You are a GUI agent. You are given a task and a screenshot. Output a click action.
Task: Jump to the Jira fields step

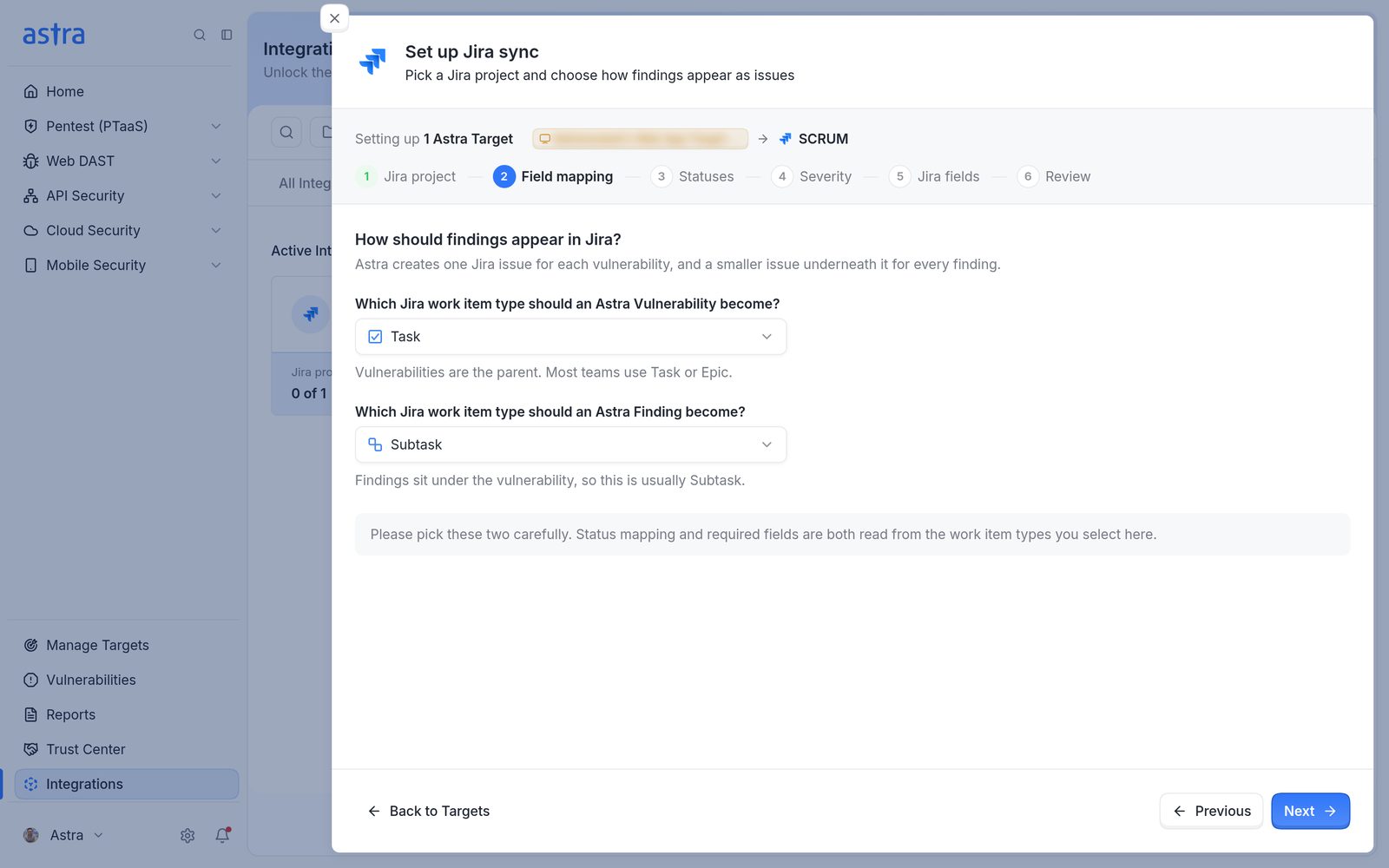pos(935,176)
